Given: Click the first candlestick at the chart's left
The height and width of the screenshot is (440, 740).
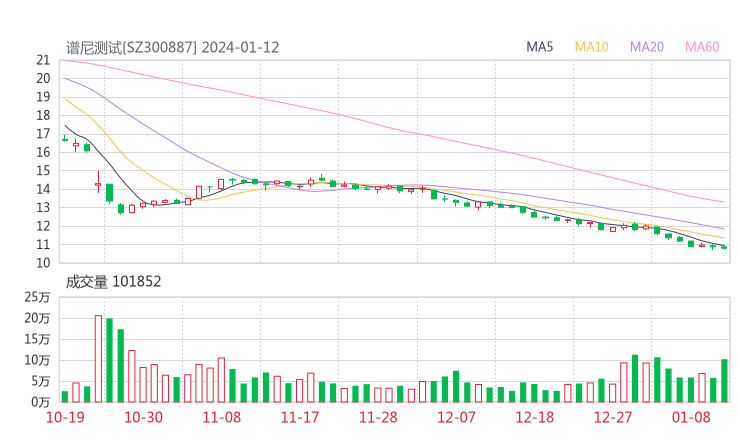Looking at the screenshot, I should pos(65,139).
